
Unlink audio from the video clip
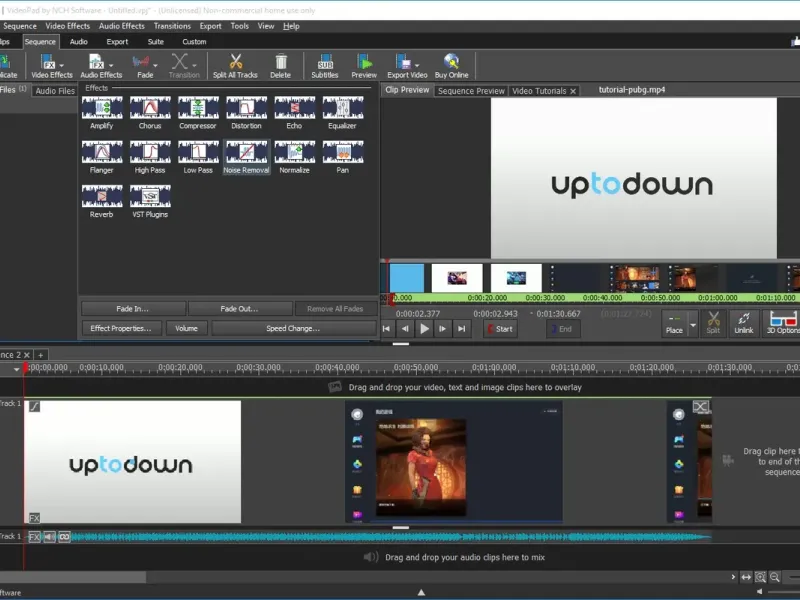point(743,319)
